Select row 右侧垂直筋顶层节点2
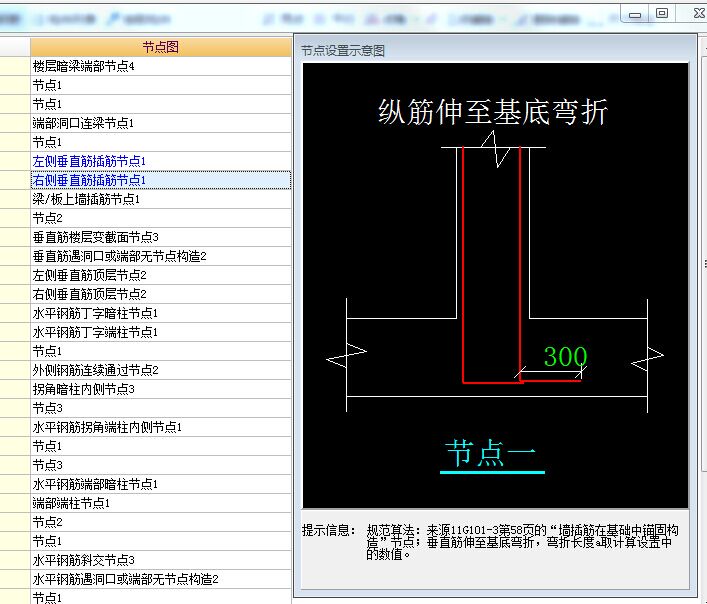Image resolution: width=707 pixels, height=604 pixels. tap(161, 294)
